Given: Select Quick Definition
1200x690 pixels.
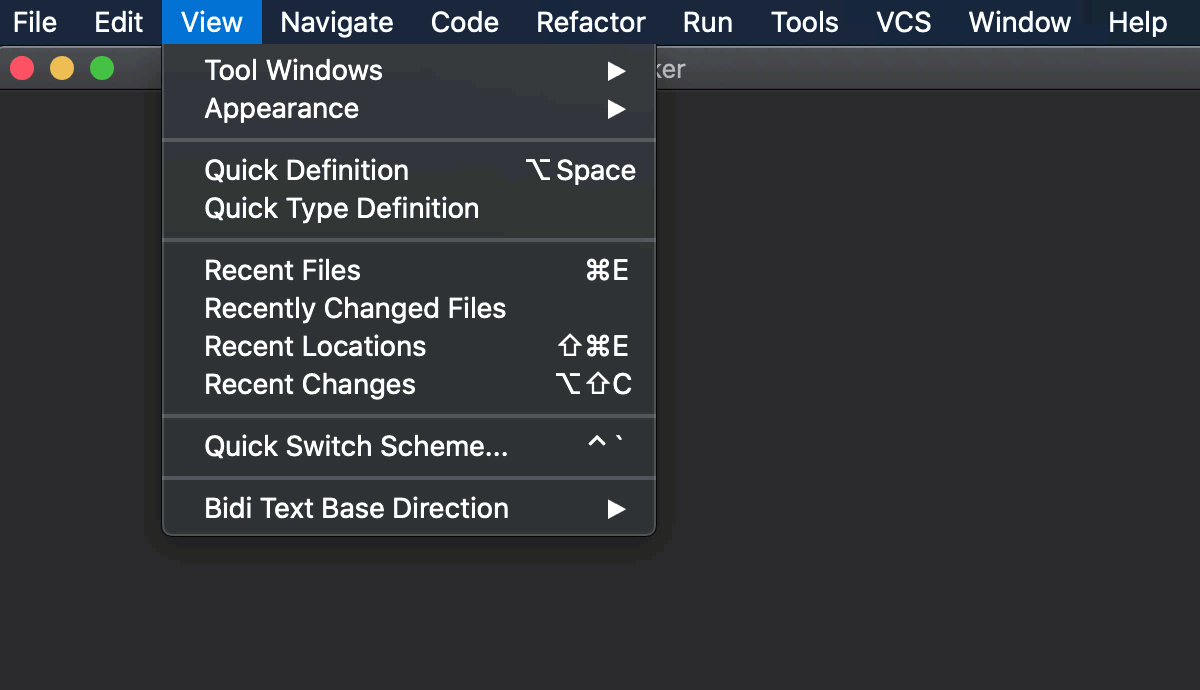Looking at the screenshot, I should [x=306, y=170].
